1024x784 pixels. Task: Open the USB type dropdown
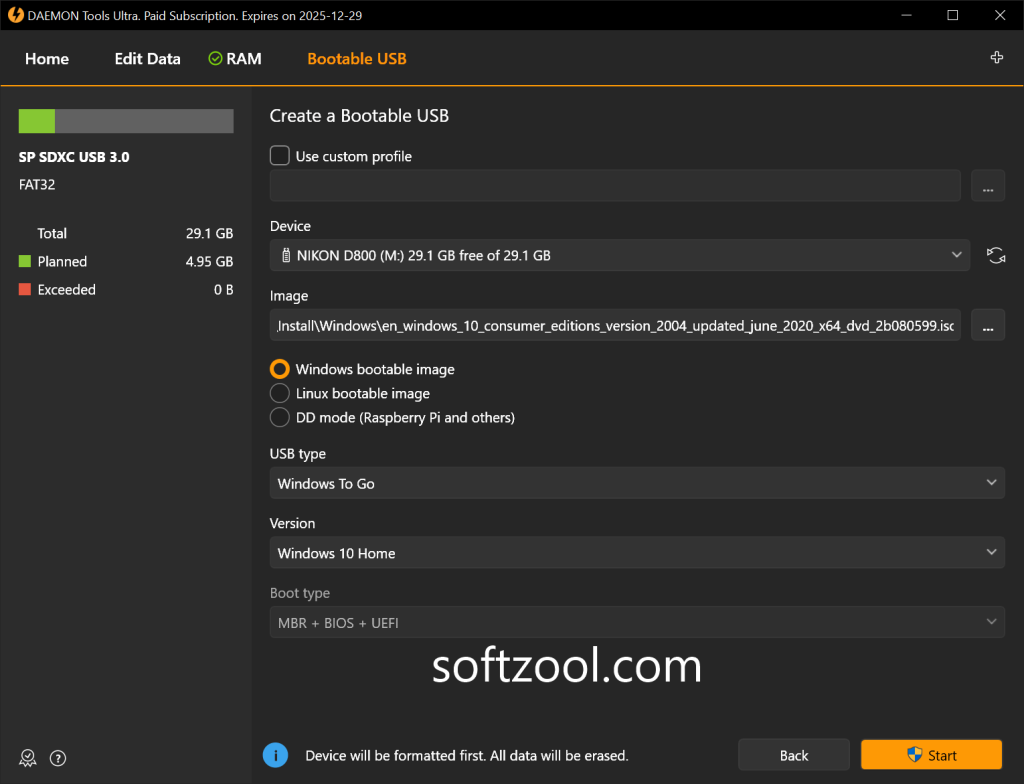pos(637,483)
